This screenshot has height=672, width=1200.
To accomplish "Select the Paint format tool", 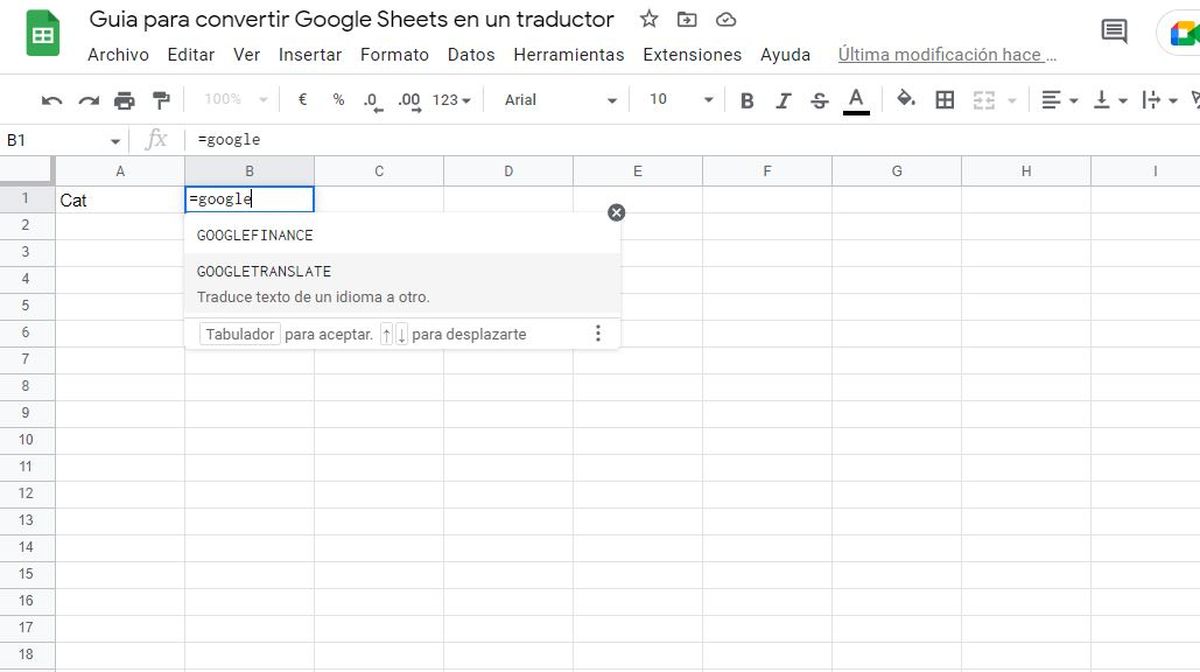I will [160, 100].
